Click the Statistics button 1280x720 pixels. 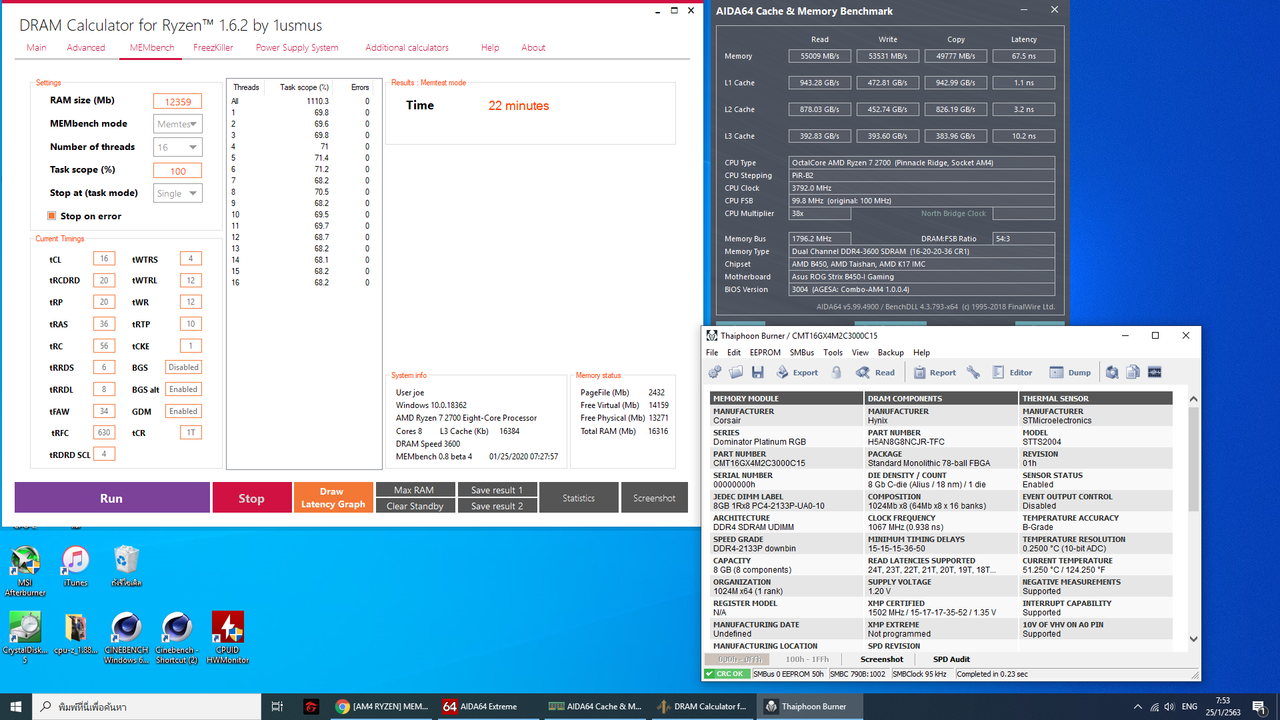579,498
